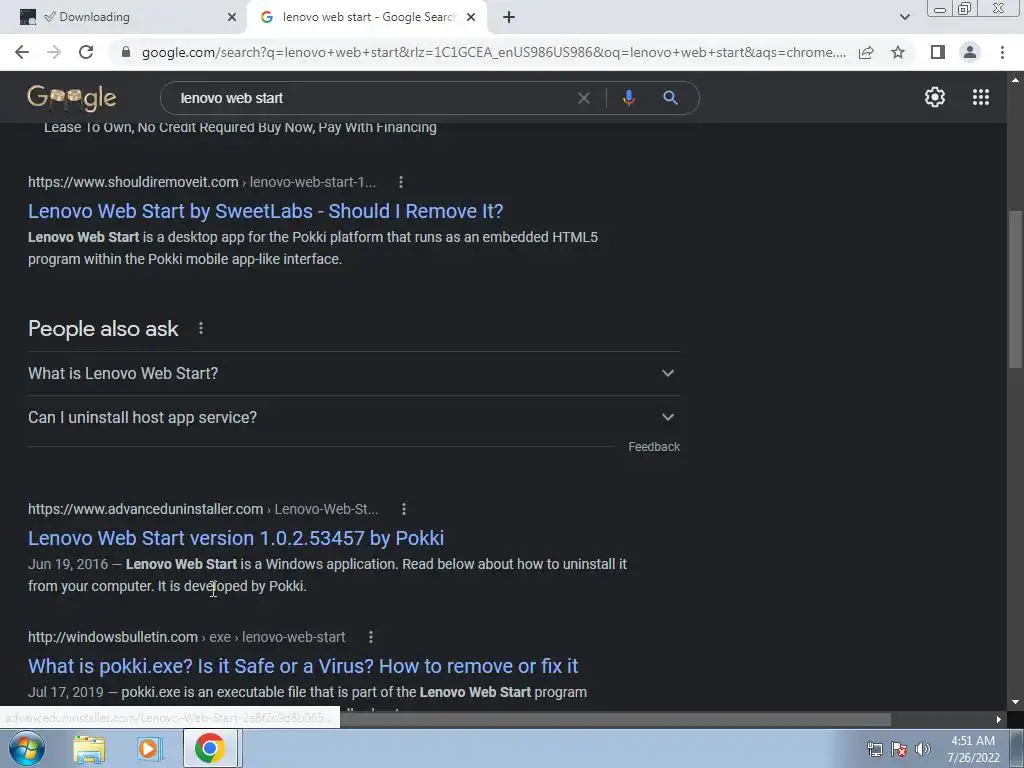Expand What is Lenovo Web Start question

point(354,374)
